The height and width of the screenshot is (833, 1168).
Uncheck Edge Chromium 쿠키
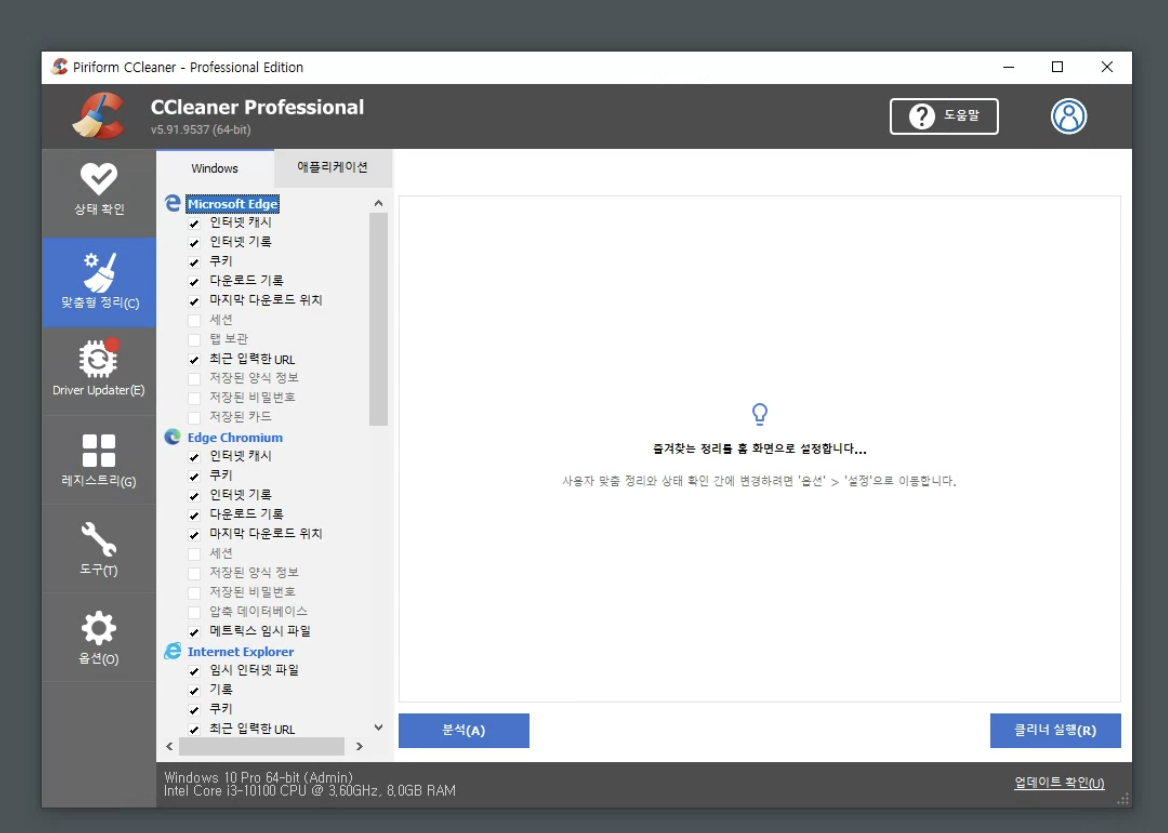tap(194, 476)
